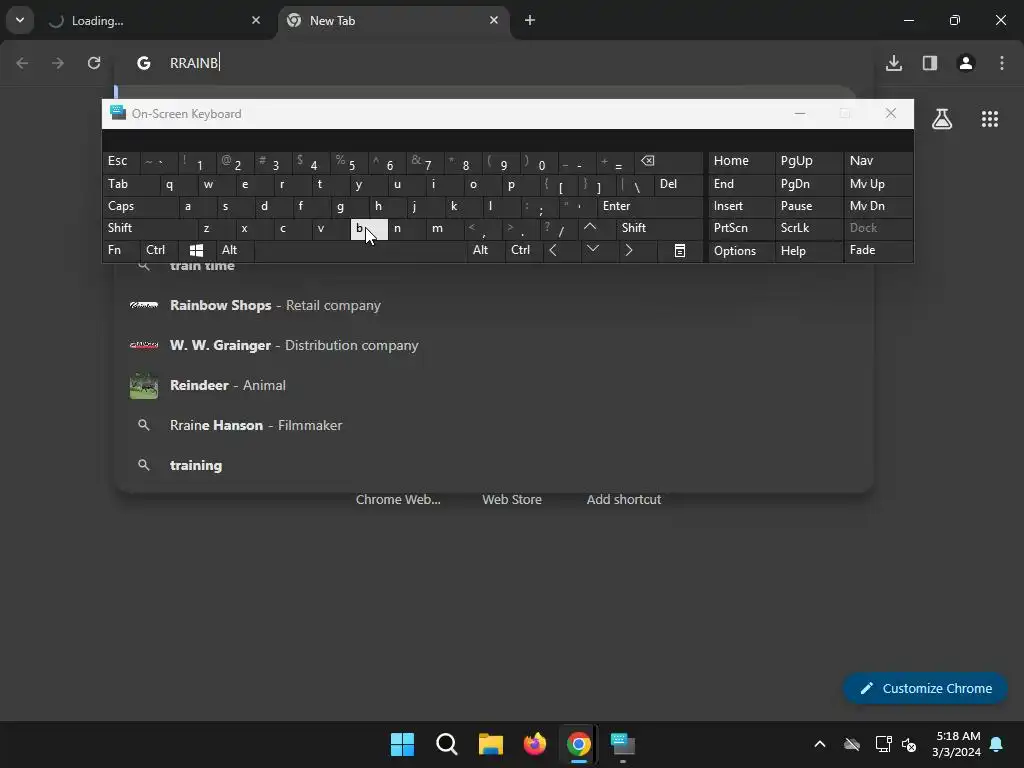Close the Loading tab with its X

[256, 20]
